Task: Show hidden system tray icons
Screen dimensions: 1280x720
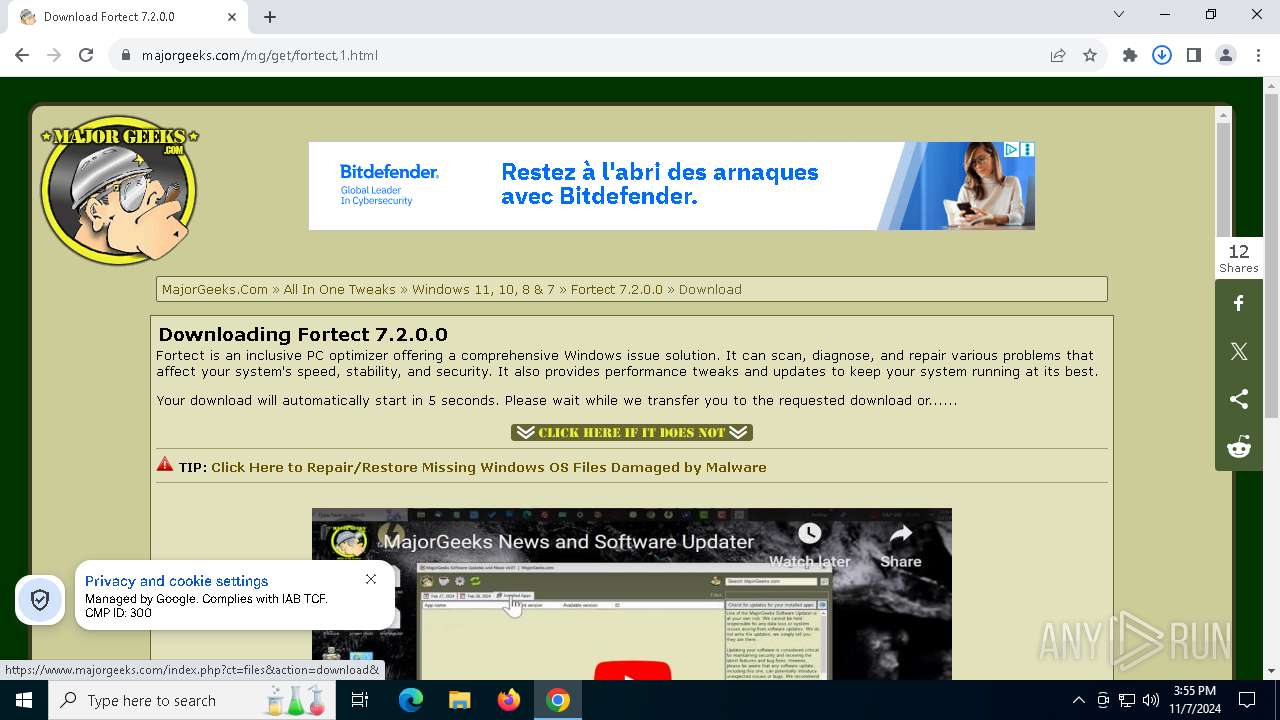Action: tap(1078, 700)
